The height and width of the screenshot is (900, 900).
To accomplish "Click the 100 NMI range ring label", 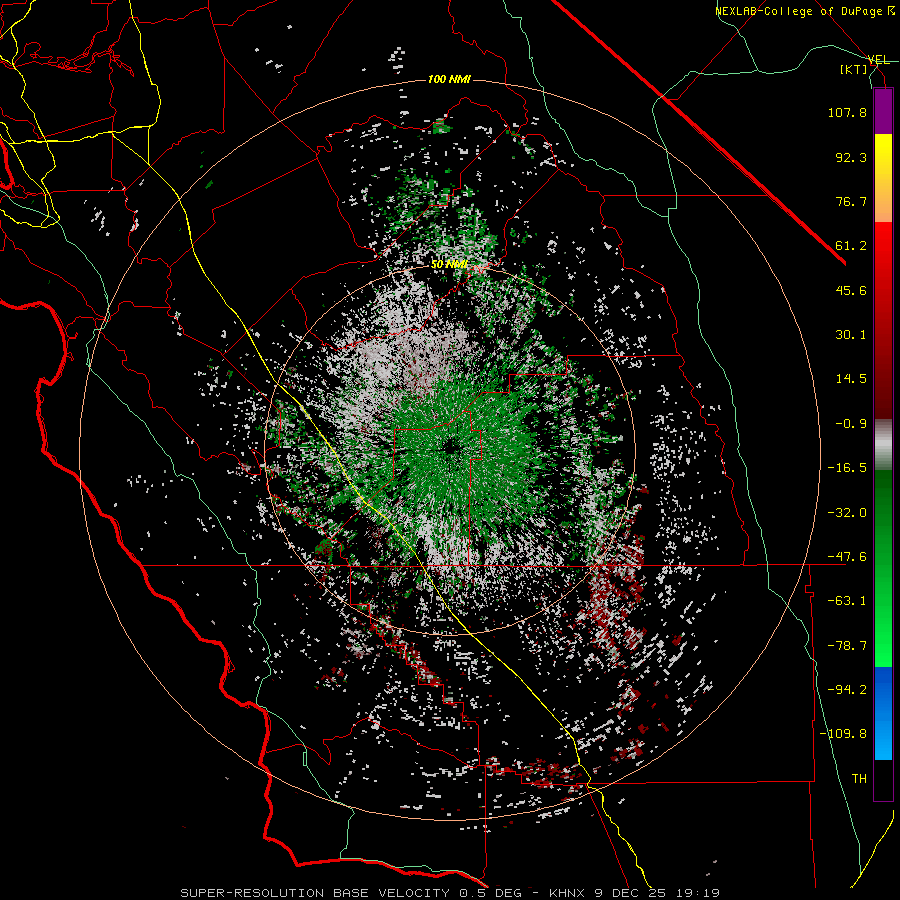I will tap(449, 79).
